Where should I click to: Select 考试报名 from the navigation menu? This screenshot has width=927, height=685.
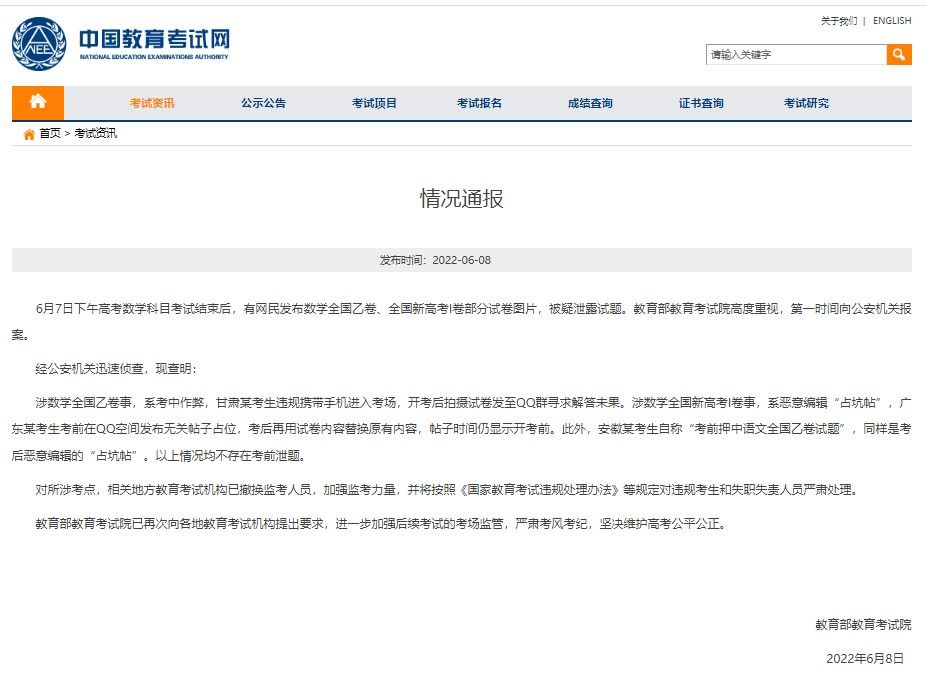click(x=479, y=103)
